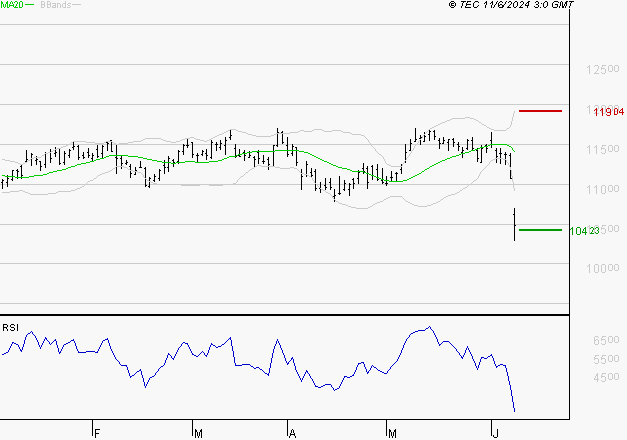Click the first M month marker (March)
Image resolution: width=627 pixels, height=440 pixels.
click(x=198, y=433)
